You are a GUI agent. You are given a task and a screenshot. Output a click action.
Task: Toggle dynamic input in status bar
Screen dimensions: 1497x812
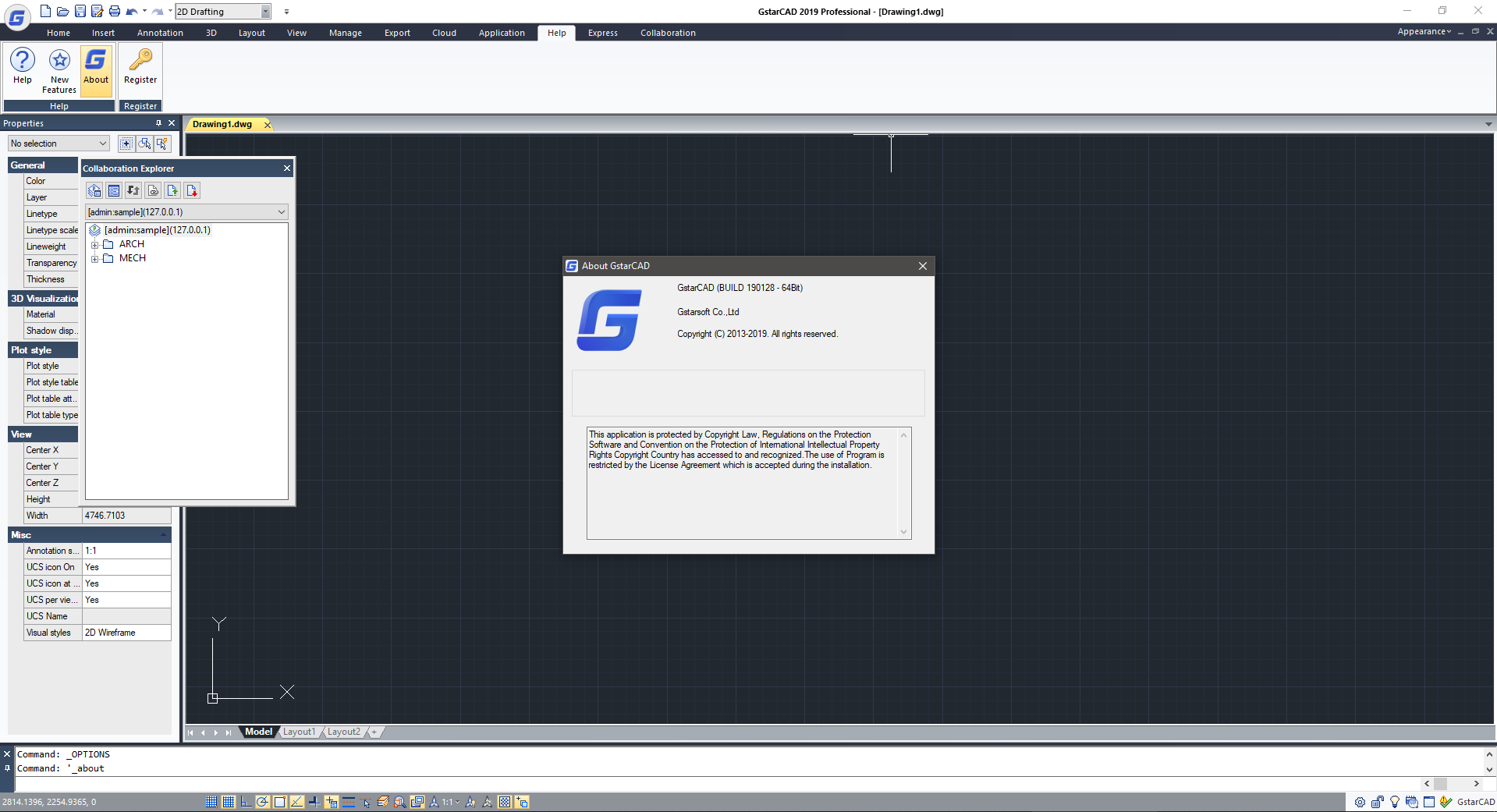coord(332,802)
